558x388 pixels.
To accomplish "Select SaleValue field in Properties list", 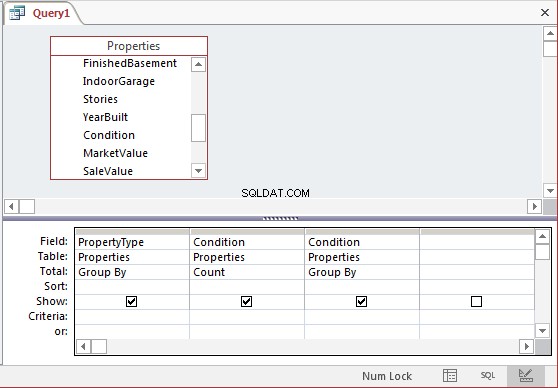I will pos(108,171).
